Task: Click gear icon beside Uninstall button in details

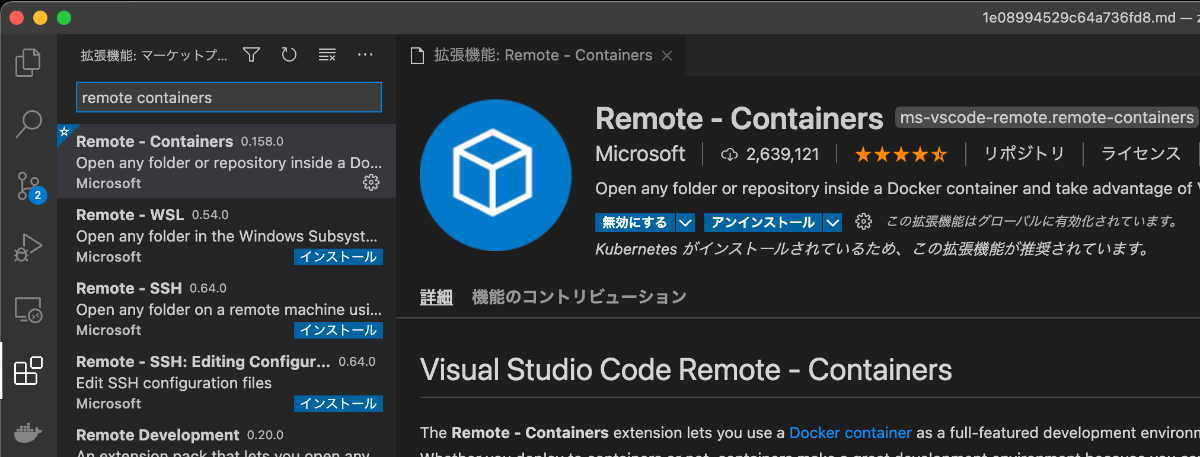Action: (x=864, y=222)
